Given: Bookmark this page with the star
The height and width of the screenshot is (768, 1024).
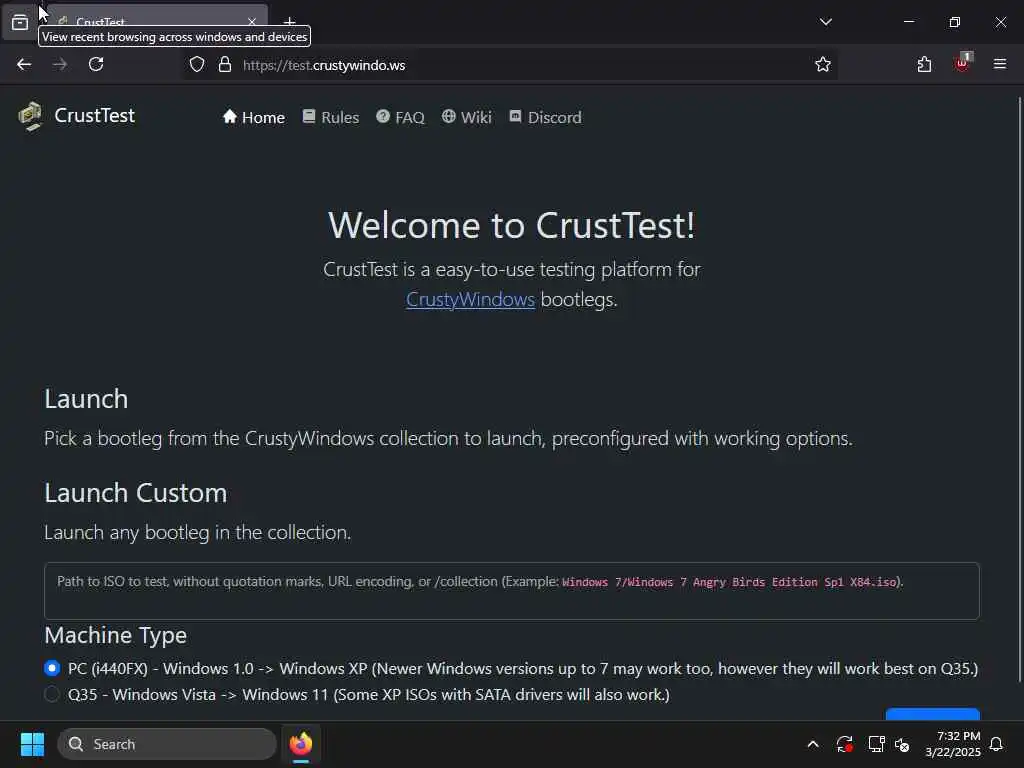Looking at the screenshot, I should click(x=823, y=65).
